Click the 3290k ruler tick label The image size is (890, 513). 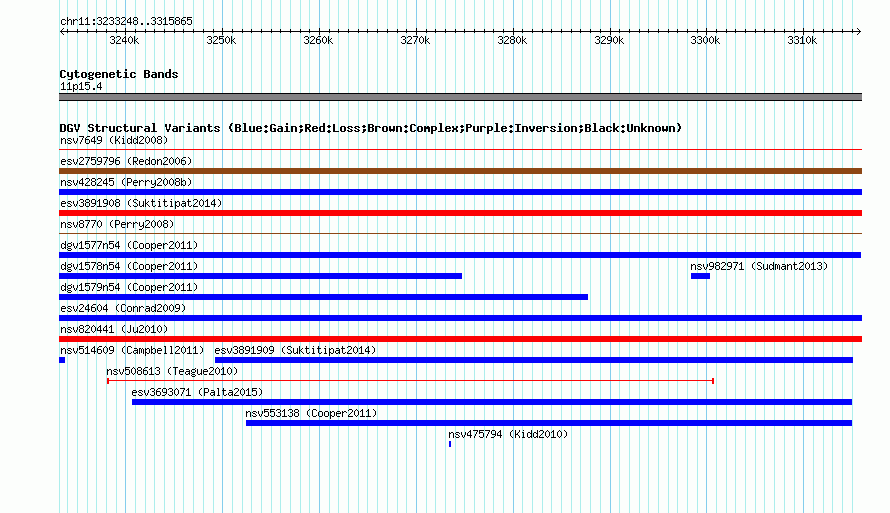coord(610,40)
